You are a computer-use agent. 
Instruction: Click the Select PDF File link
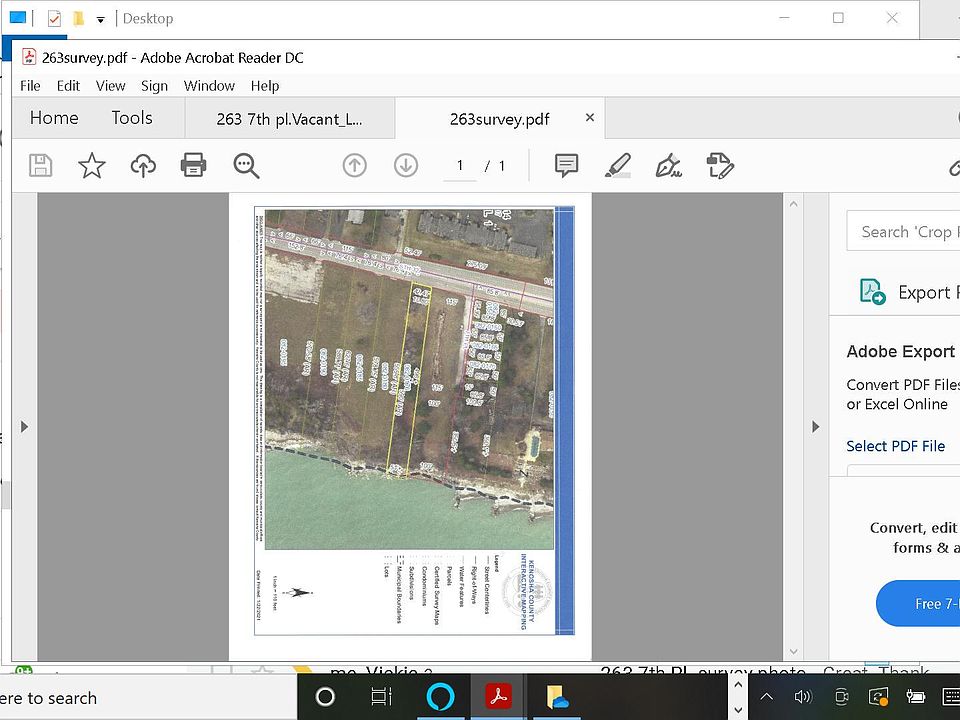tap(895, 446)
